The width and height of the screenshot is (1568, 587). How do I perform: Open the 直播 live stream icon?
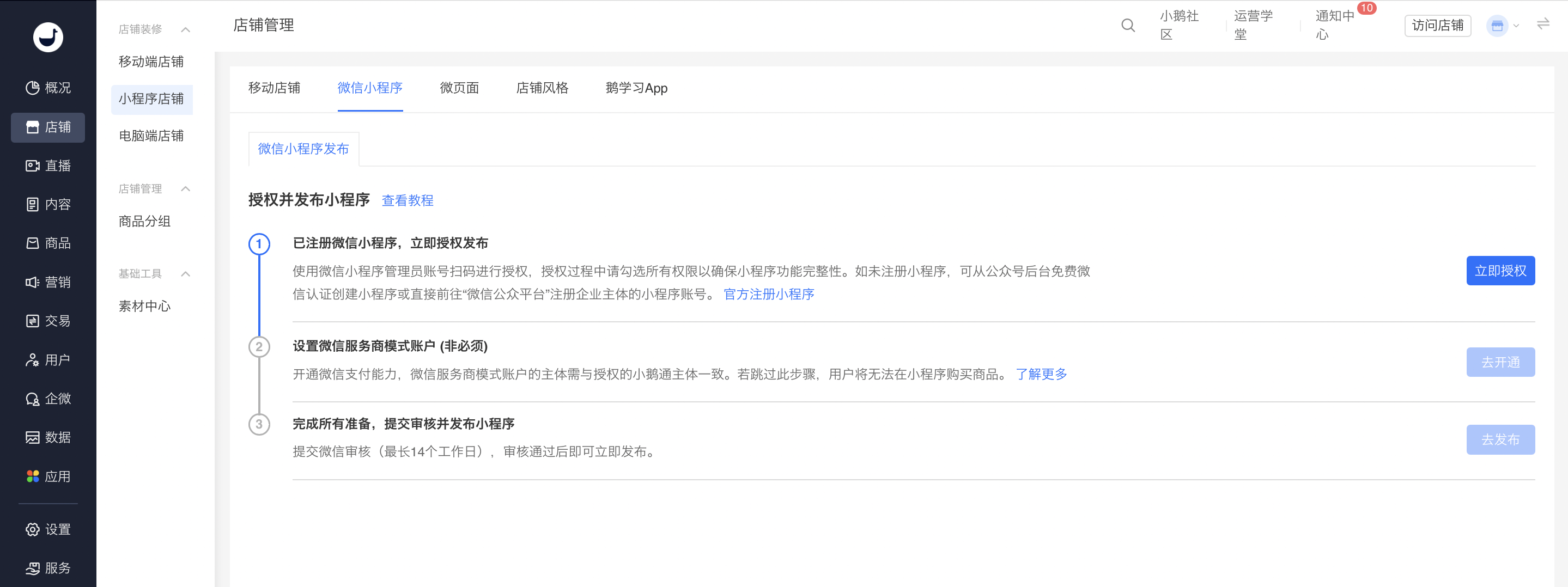click(x=33, y=166)
